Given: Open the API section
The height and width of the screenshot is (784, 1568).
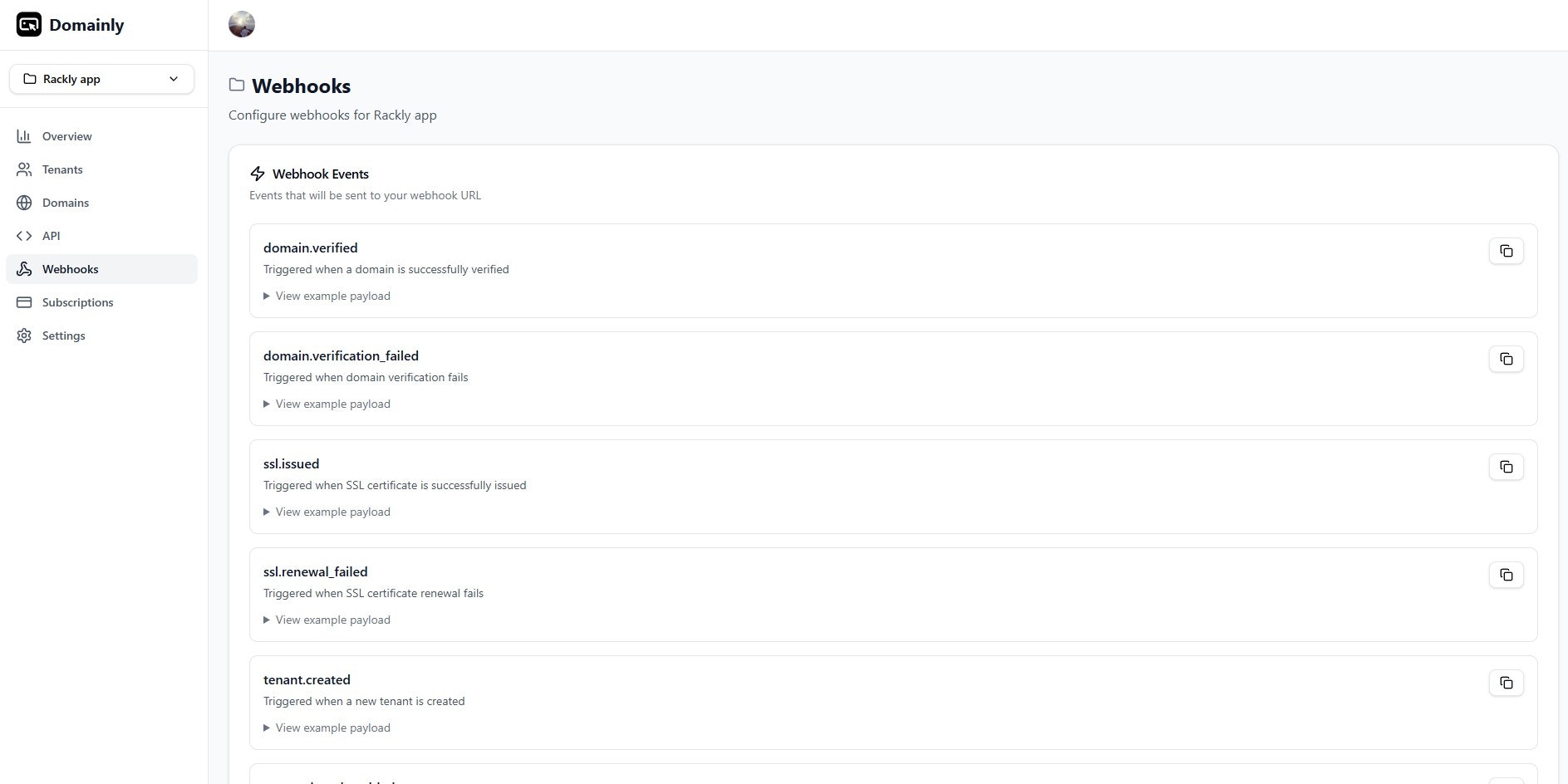Looking at the screenshot, I should click(101, 236).
